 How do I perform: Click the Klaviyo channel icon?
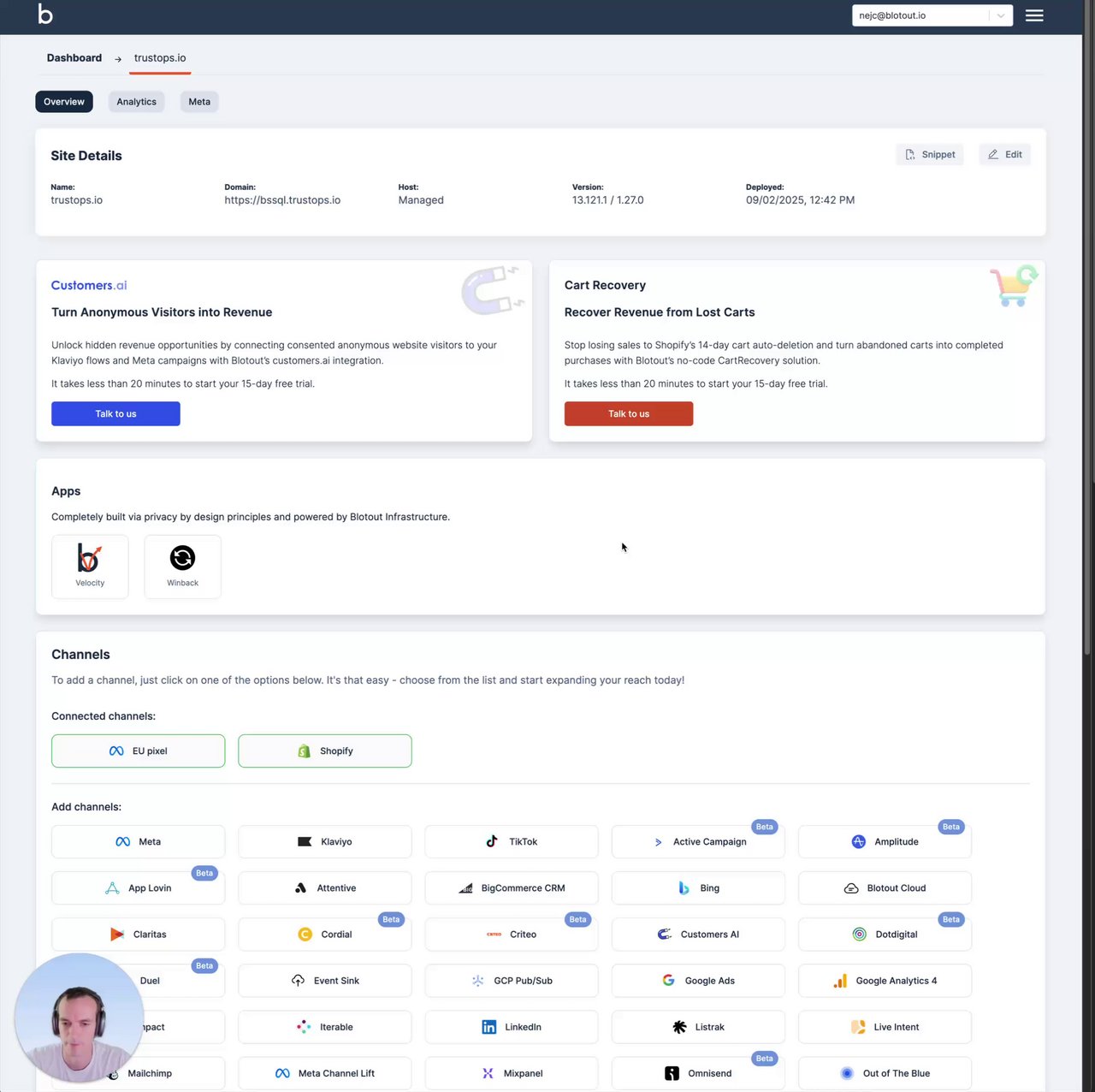click(x=305, y=842)
